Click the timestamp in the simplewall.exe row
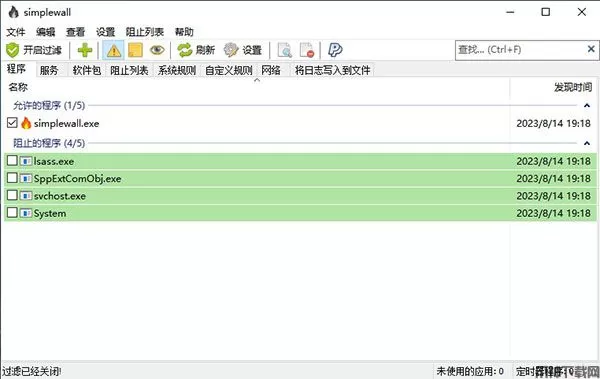 click(553, 124)
